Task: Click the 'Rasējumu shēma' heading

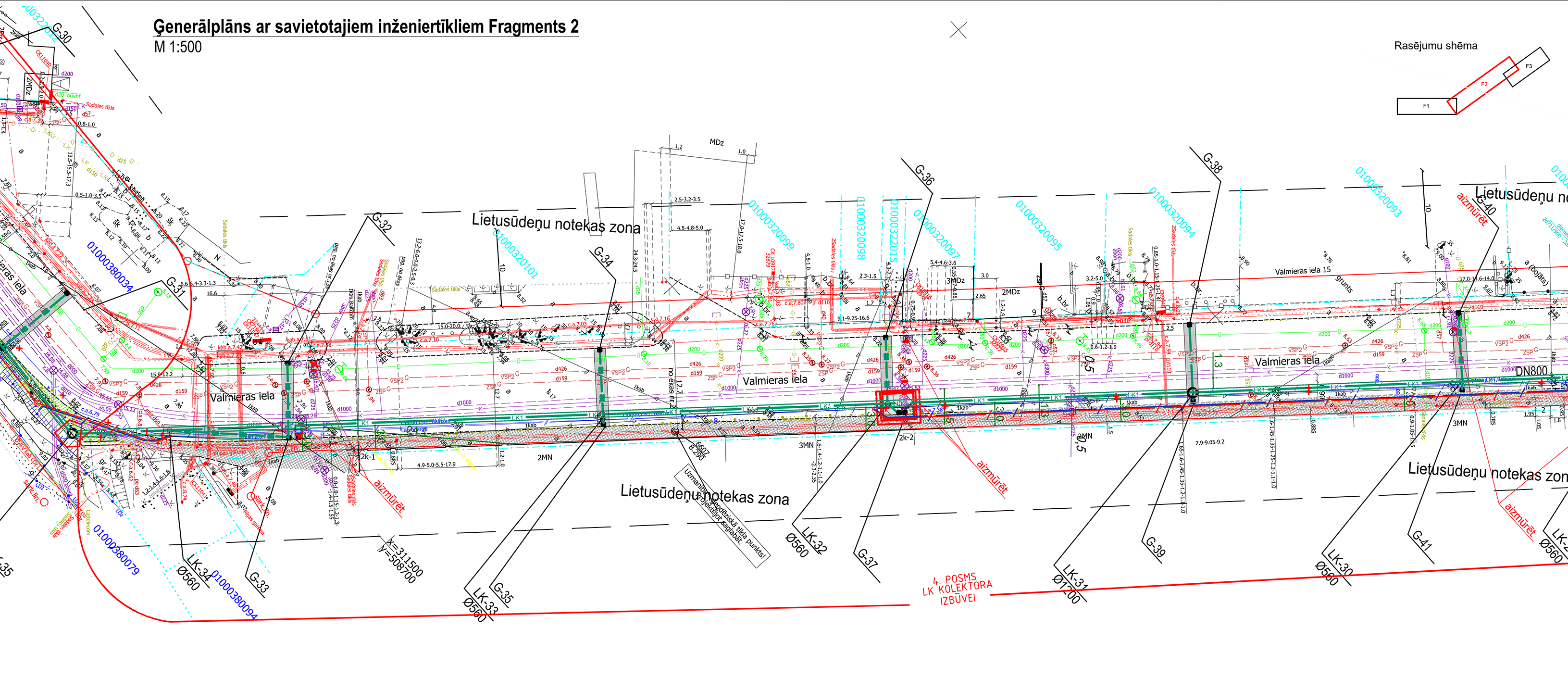Action: (1435, 46)
